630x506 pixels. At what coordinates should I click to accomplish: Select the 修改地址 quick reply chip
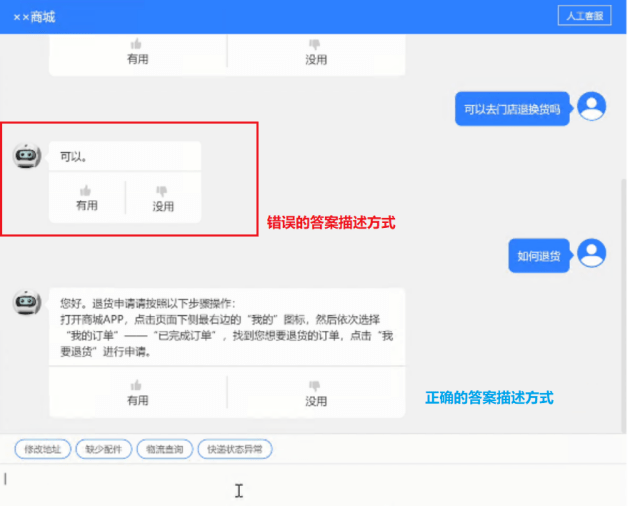tap(43, 449)
